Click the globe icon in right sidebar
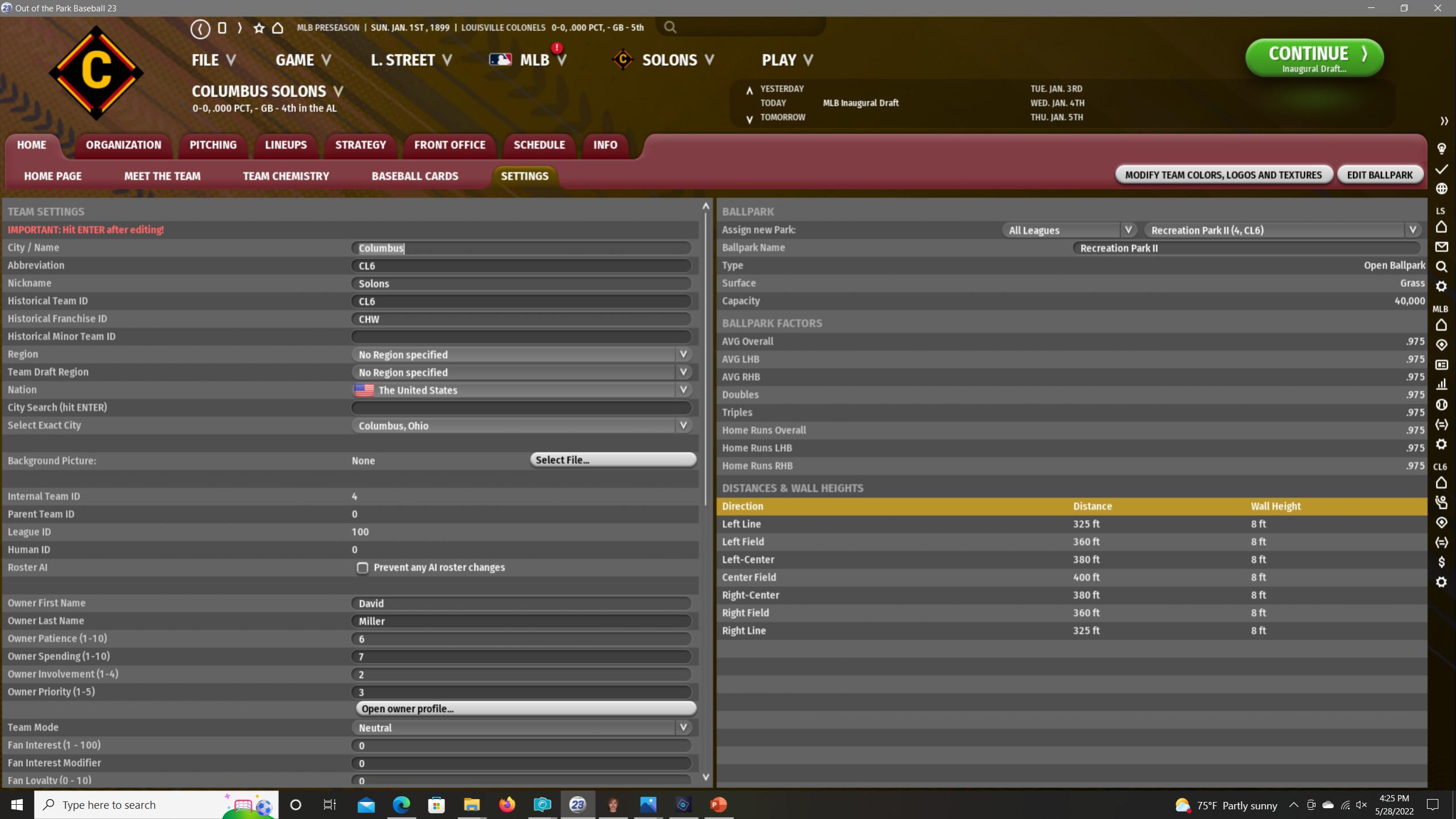Image resolution: width=1456 pixels, height=819 pixels. coord(1441,188)
